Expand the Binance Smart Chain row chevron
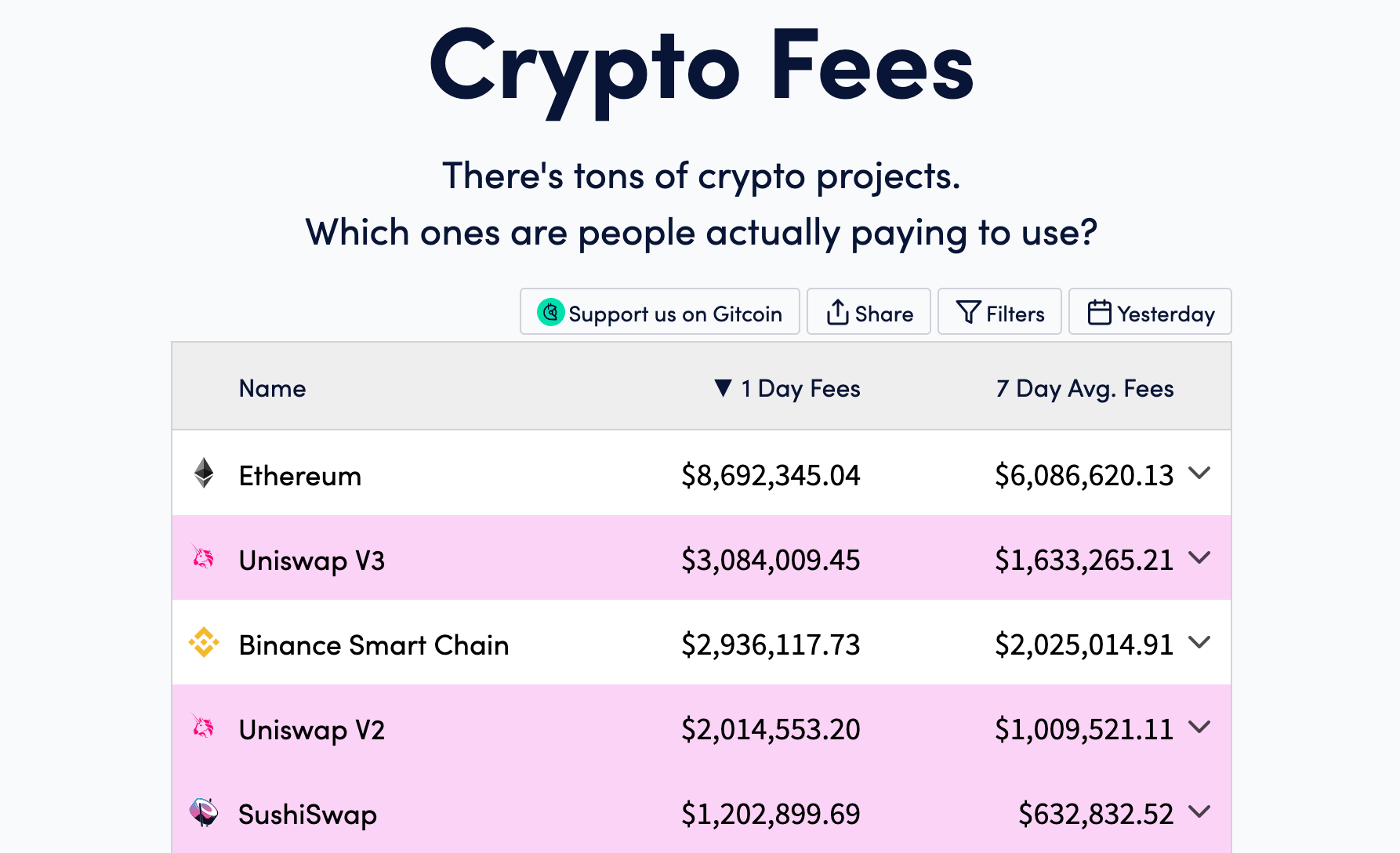 point(1199,642)
